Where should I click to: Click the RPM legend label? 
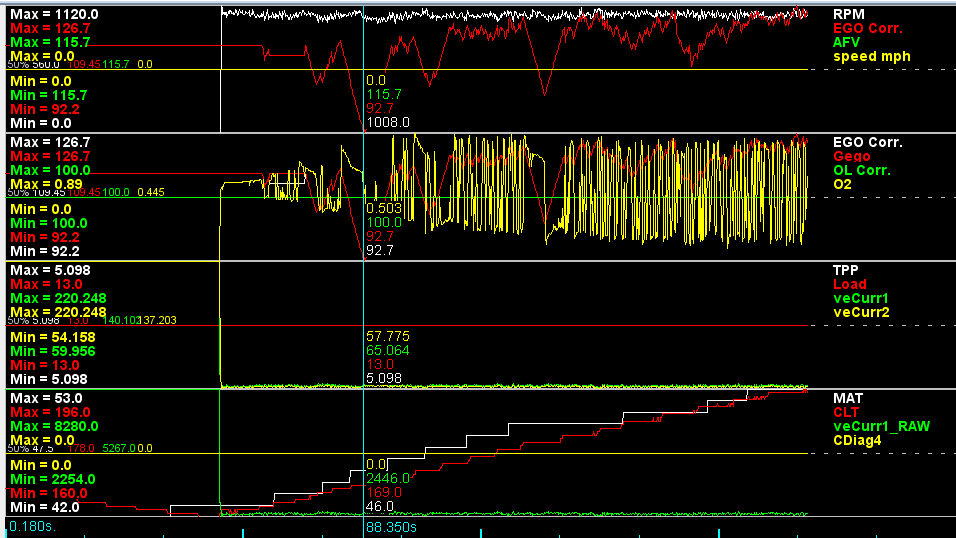click(x=847, y=14)
